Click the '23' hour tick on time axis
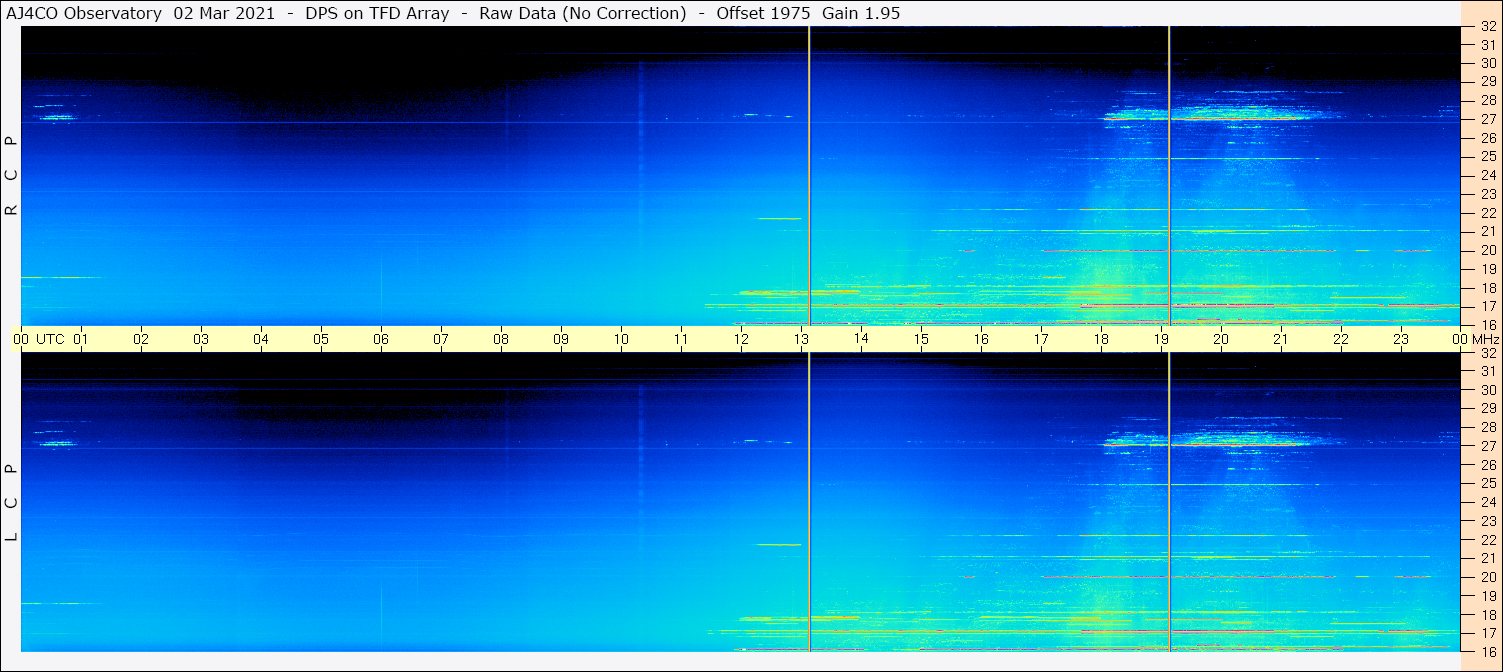This screenshot has height=672, width=1503. pyautogui.click(x=1401, y=339)
